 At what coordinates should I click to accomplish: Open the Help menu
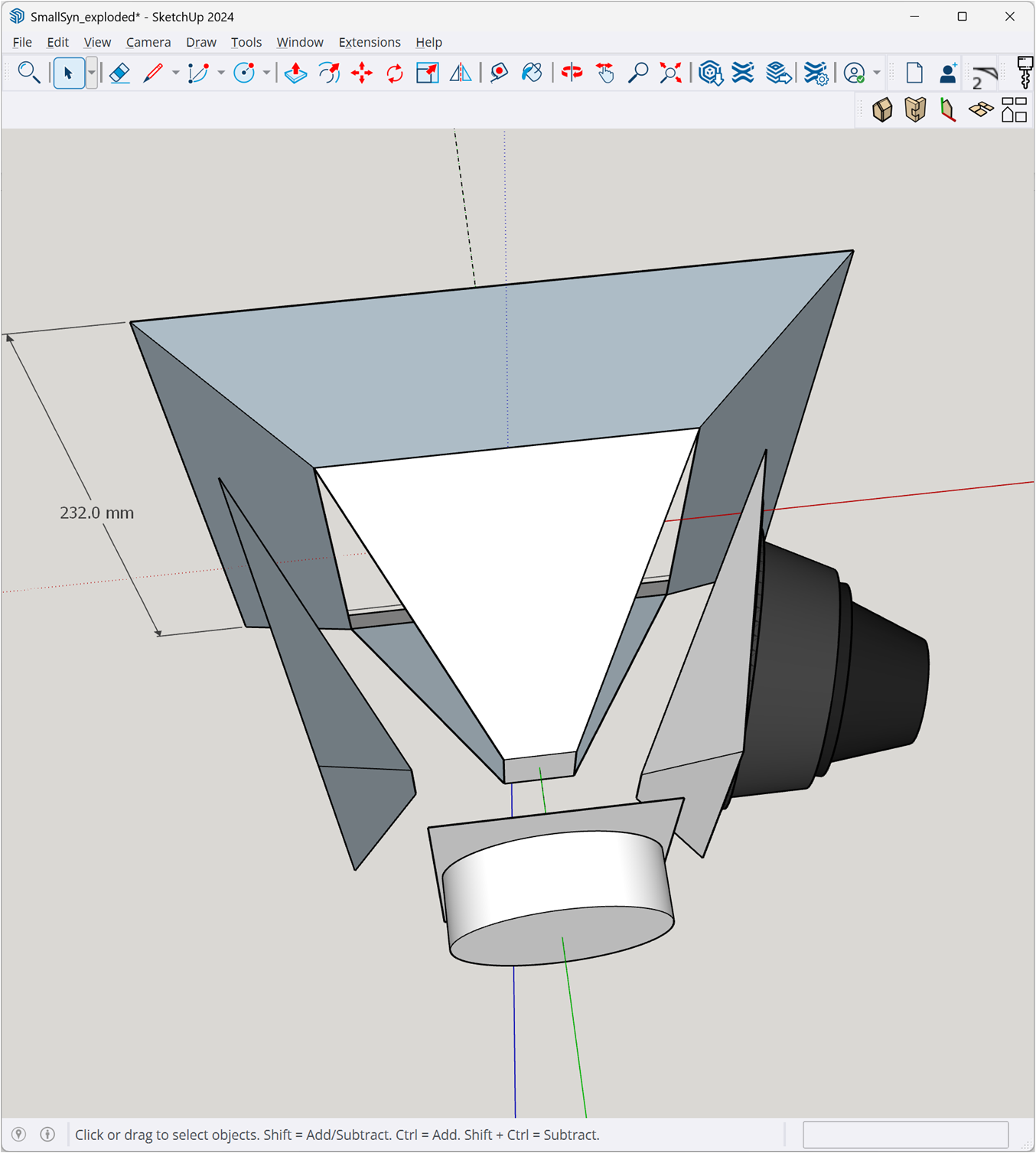[429, 42]
